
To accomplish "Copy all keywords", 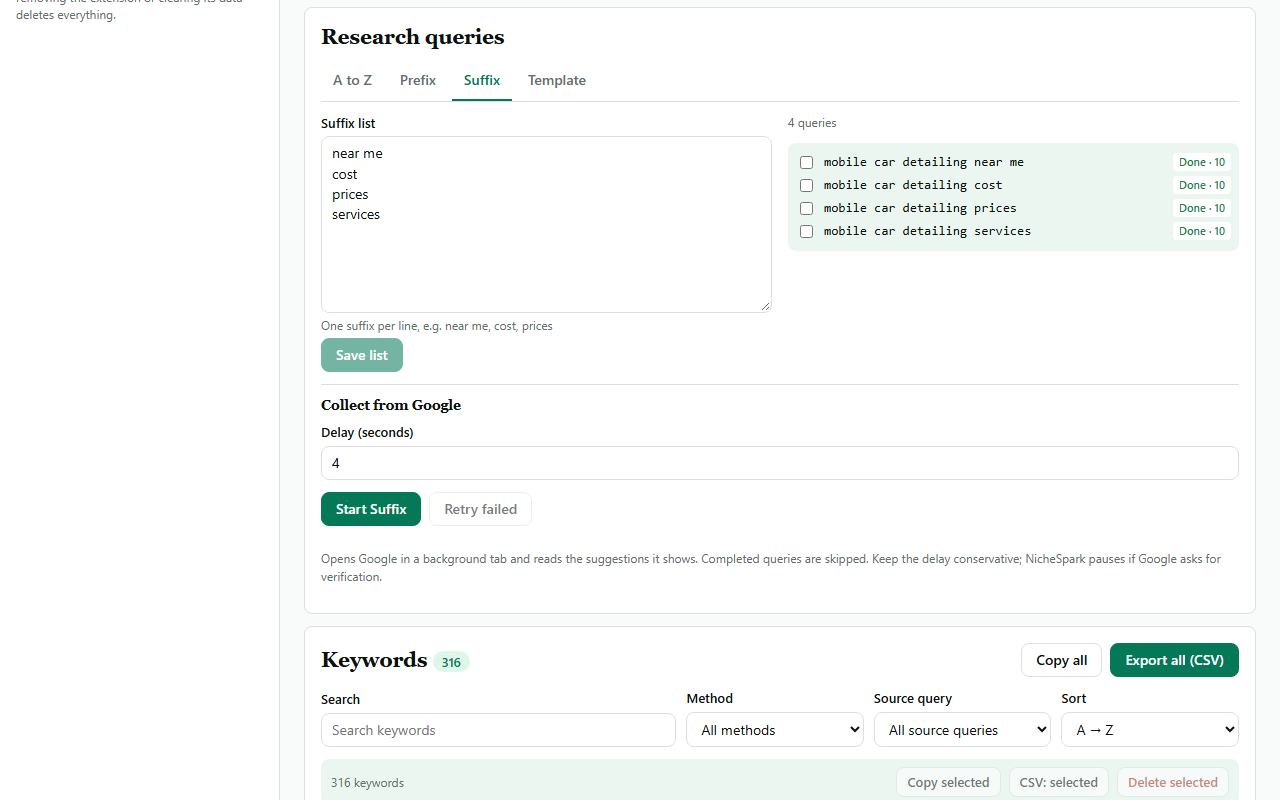I will 1062,660.
